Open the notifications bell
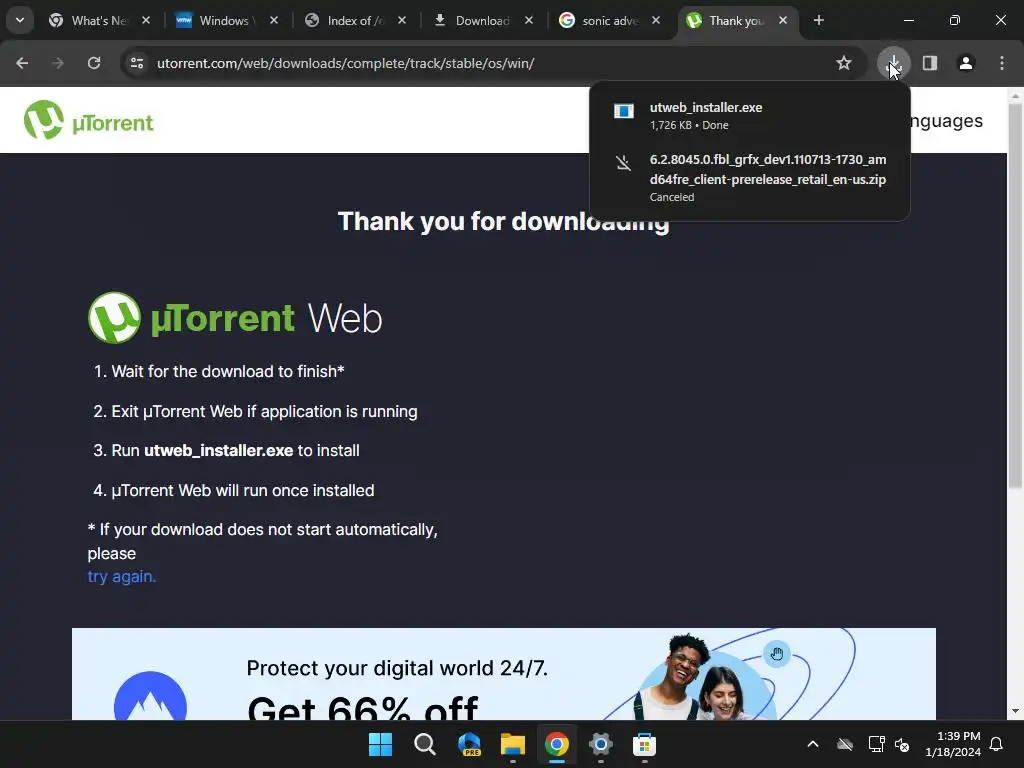The width and height of the screenshot is (1024, 768). coord(997,744)
